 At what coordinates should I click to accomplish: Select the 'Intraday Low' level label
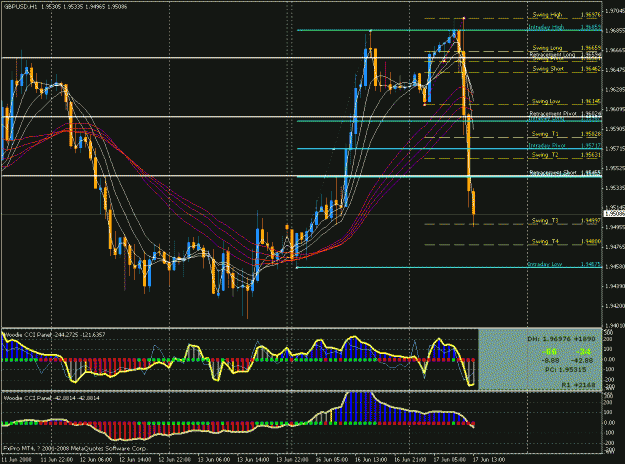click(x=544, y=264)
